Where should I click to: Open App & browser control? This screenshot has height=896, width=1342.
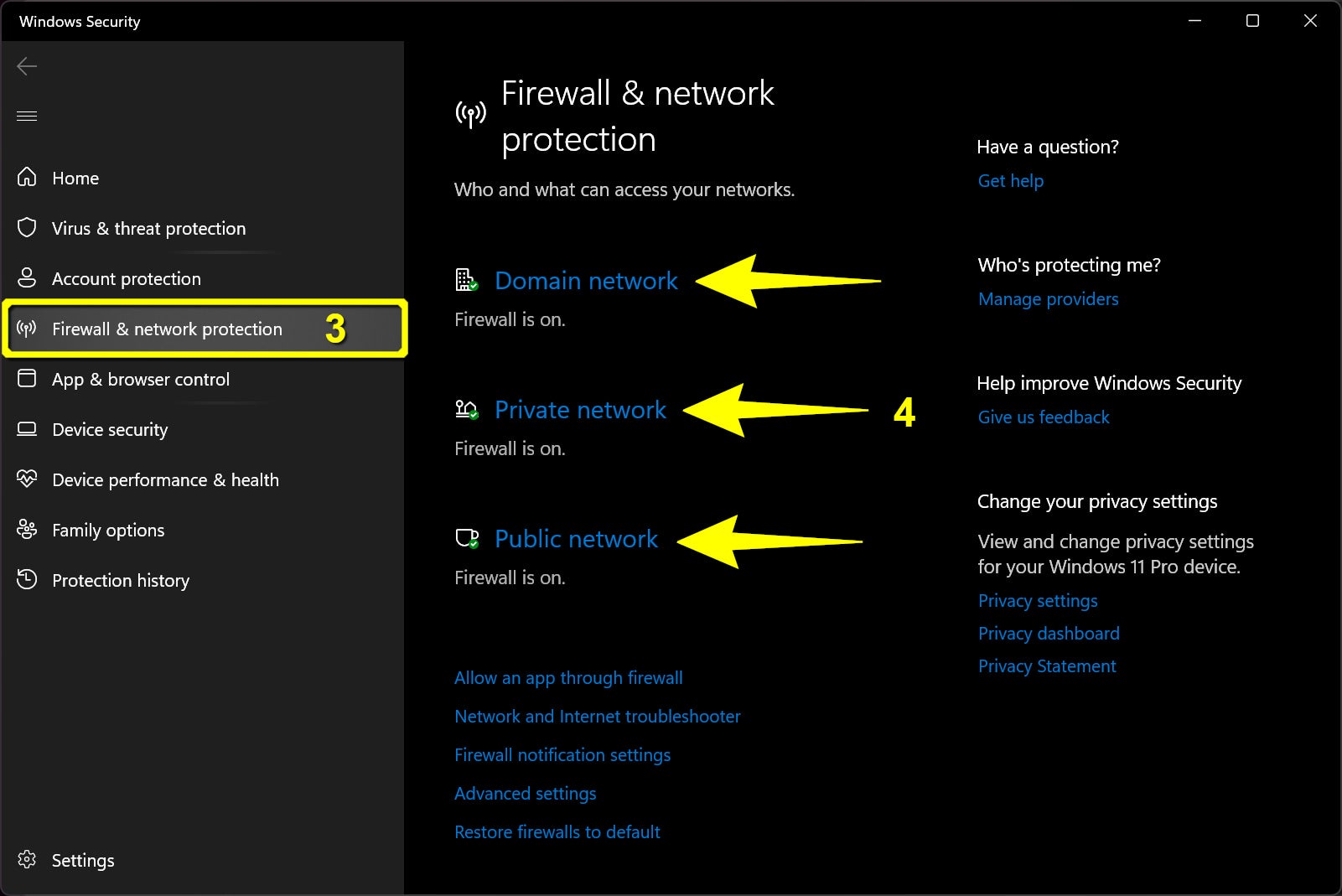pyautogui.click(x=141, y=379)
